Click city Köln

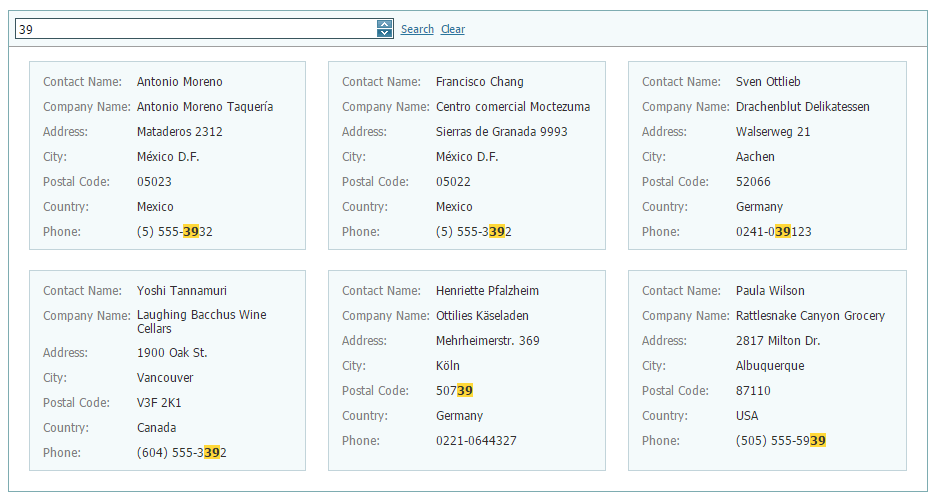click(448, 366)
